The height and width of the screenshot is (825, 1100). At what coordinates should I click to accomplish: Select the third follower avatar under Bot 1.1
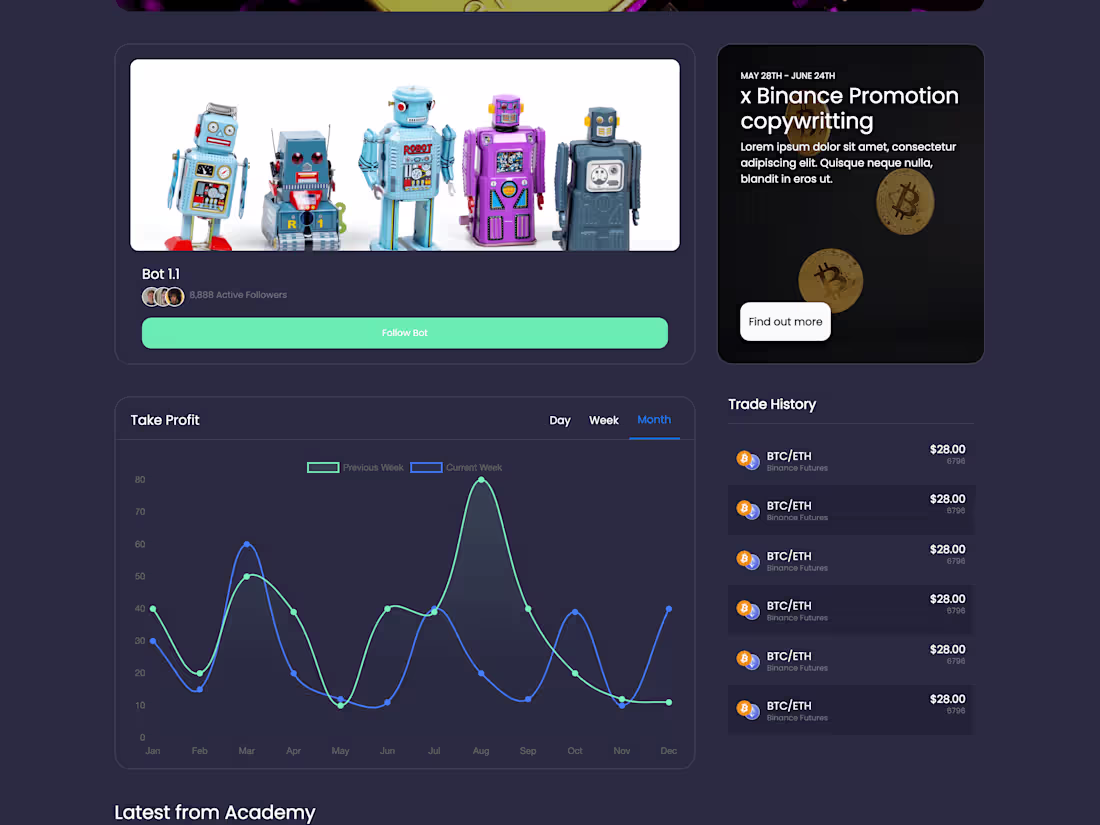pos(175,295)
